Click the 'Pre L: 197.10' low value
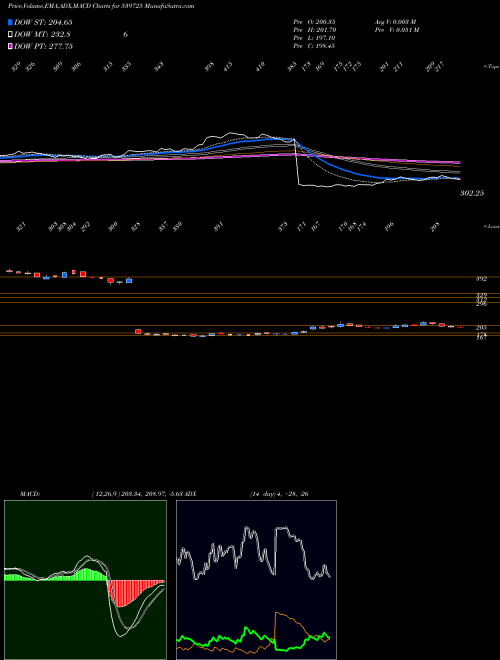The image size is (500, 660). coord(314,38)
